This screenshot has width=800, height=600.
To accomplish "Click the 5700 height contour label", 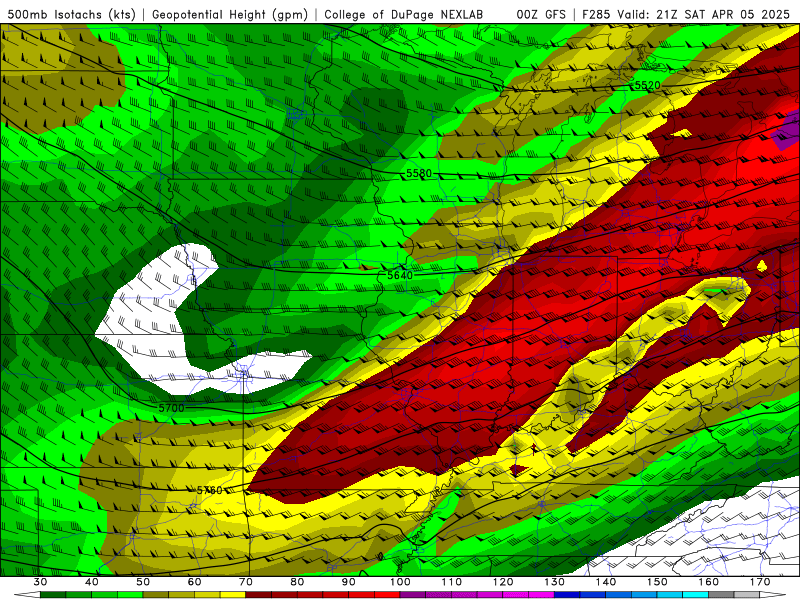I will tap(171, 408).
